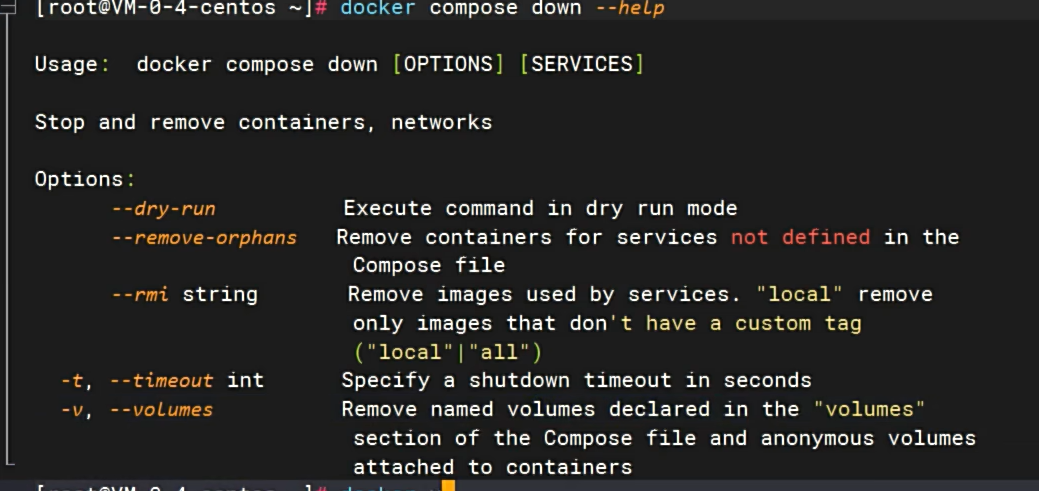Click the '("local"|"all")' values text

coord(448,352)
